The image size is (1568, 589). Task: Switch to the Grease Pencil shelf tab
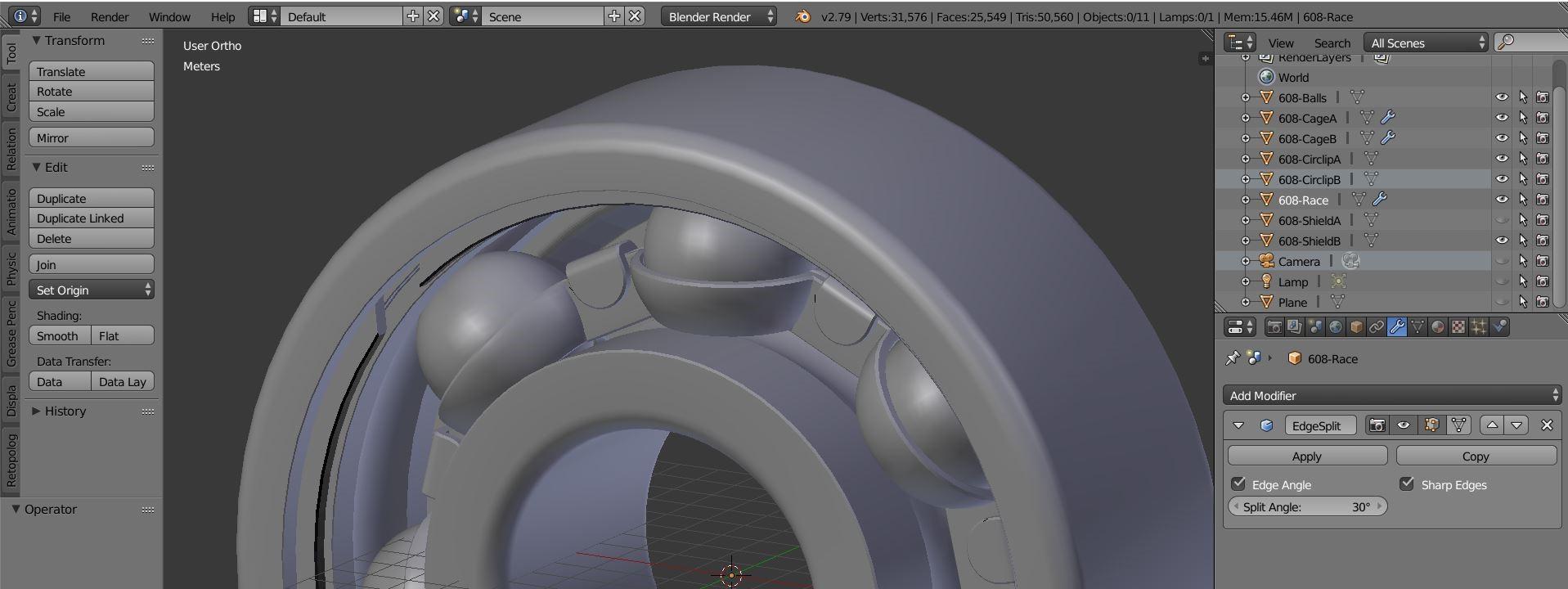(11, 334)
